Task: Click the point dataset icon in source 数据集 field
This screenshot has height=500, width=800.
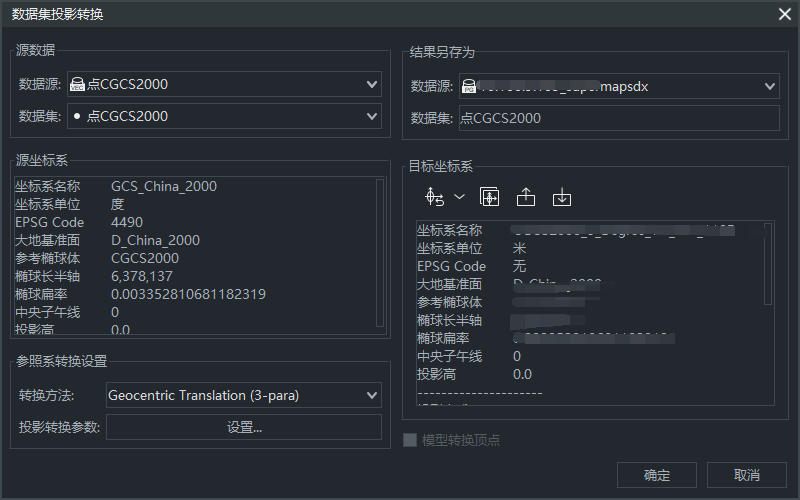Action: pyautogui.click(x=77, y=117)
